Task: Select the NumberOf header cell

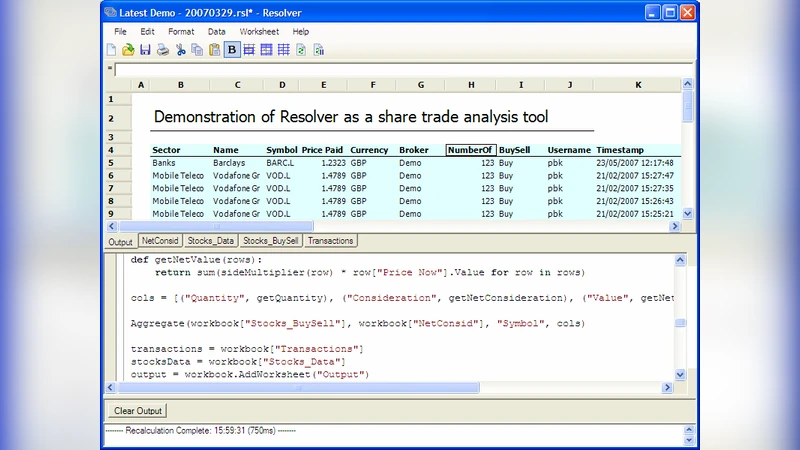Action: point(470,150)
